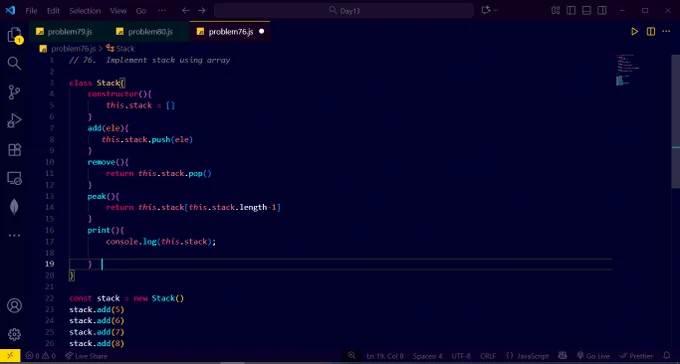
Task: Click 'this.stack.push(ele)' code line
Action: [147, 139]
